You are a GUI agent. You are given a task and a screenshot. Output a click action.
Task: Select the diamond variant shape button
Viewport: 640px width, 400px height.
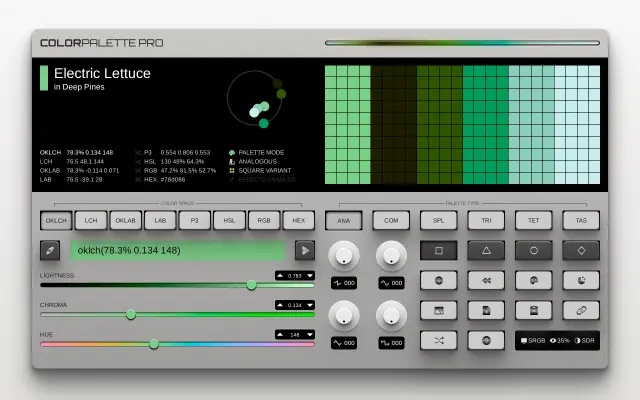pyautogui.click(x=581, y=250)
